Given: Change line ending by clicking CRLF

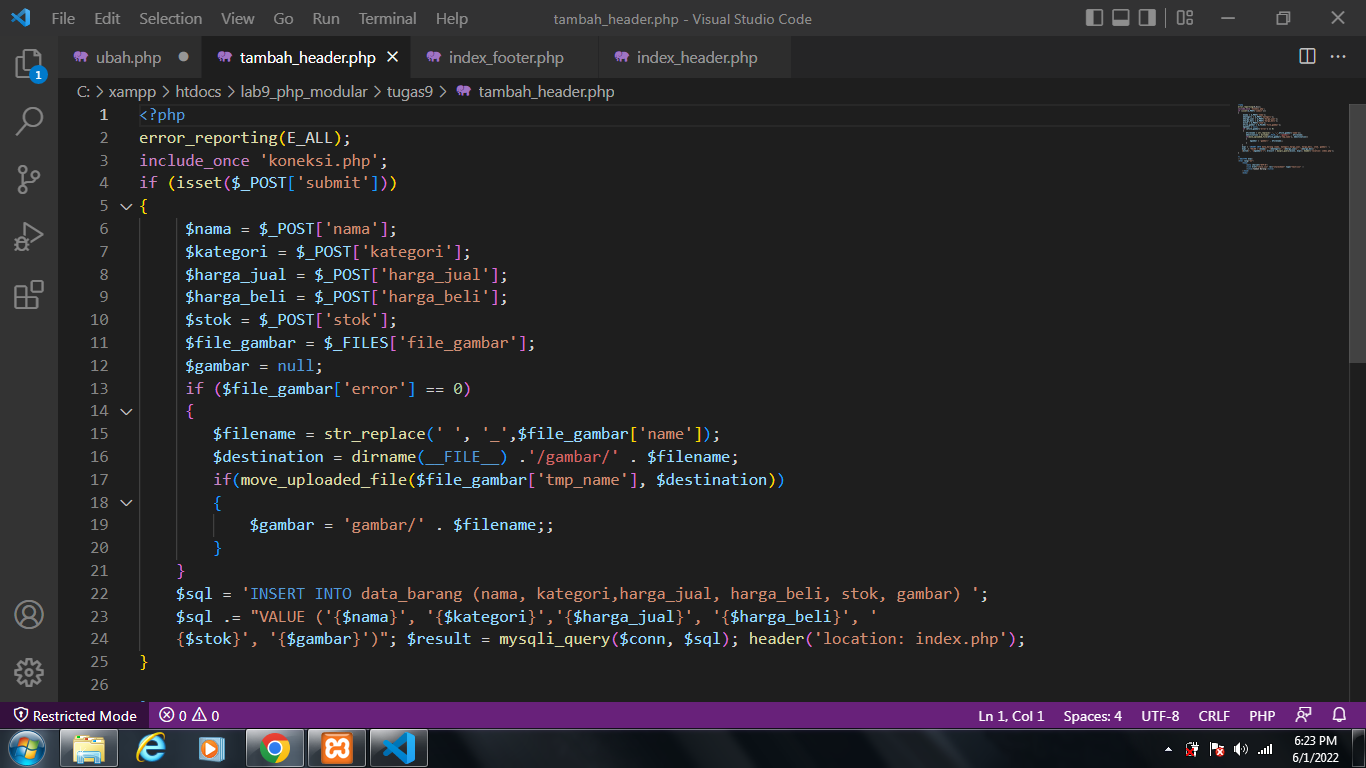Looking at the screenshot, I should click(x=1214, y=715).
